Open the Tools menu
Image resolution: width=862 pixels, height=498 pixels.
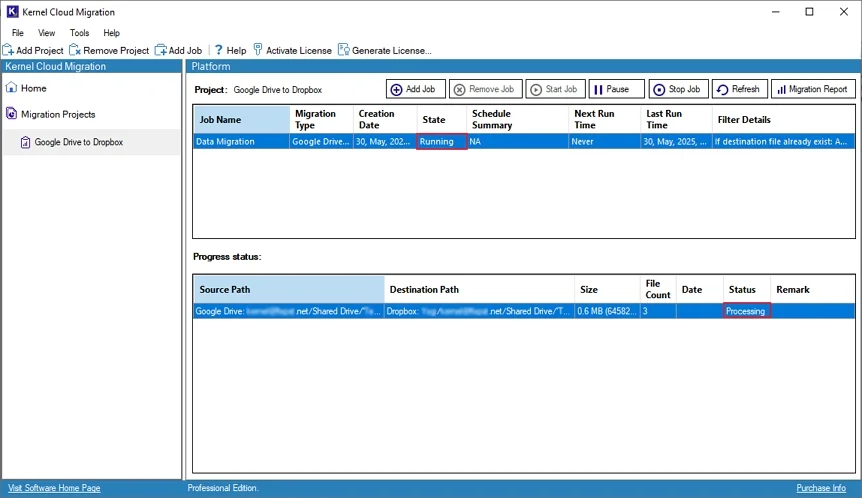(x=79, y=33)
